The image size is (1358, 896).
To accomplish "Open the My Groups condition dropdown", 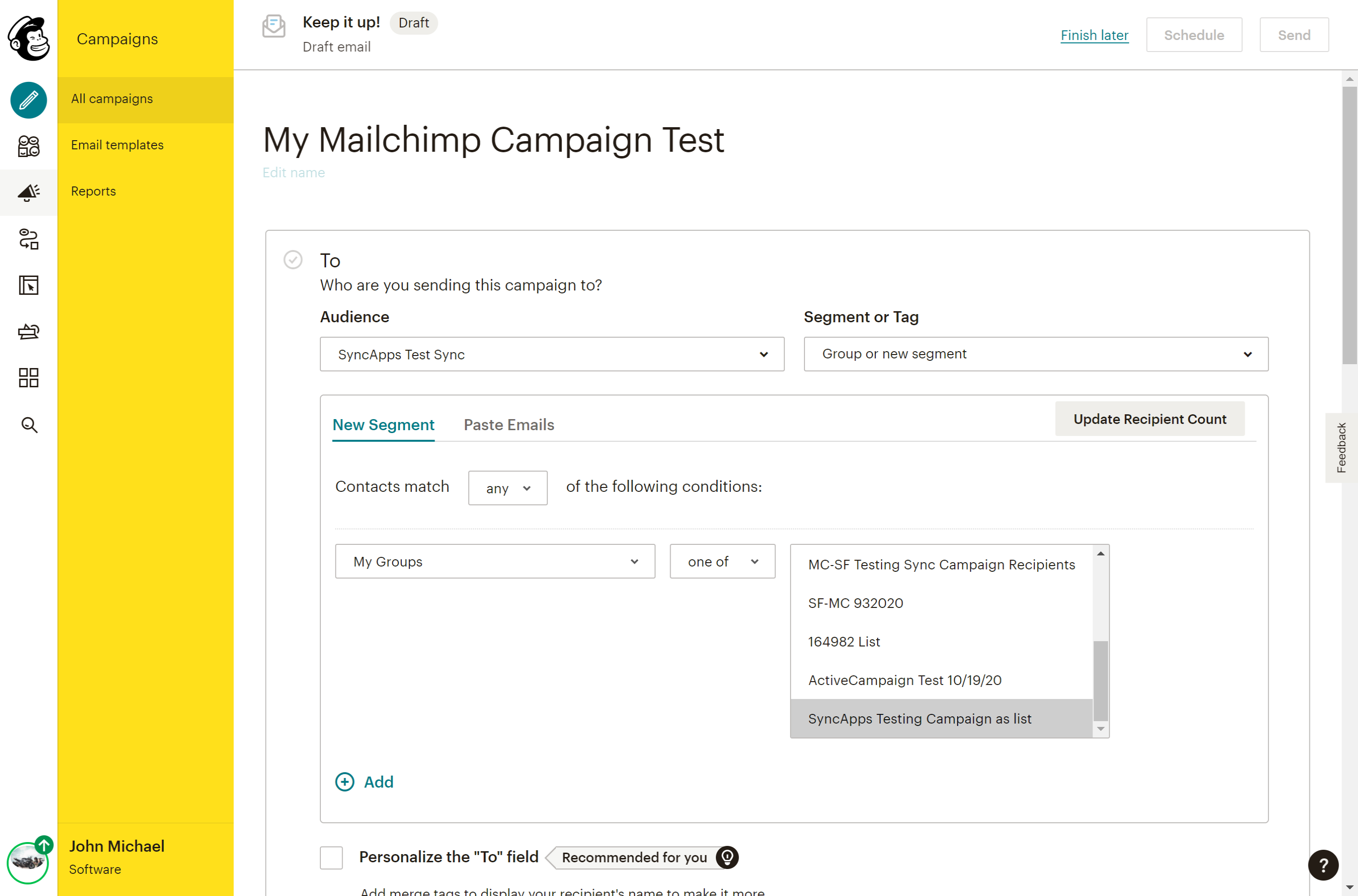I will click(495, 561).
